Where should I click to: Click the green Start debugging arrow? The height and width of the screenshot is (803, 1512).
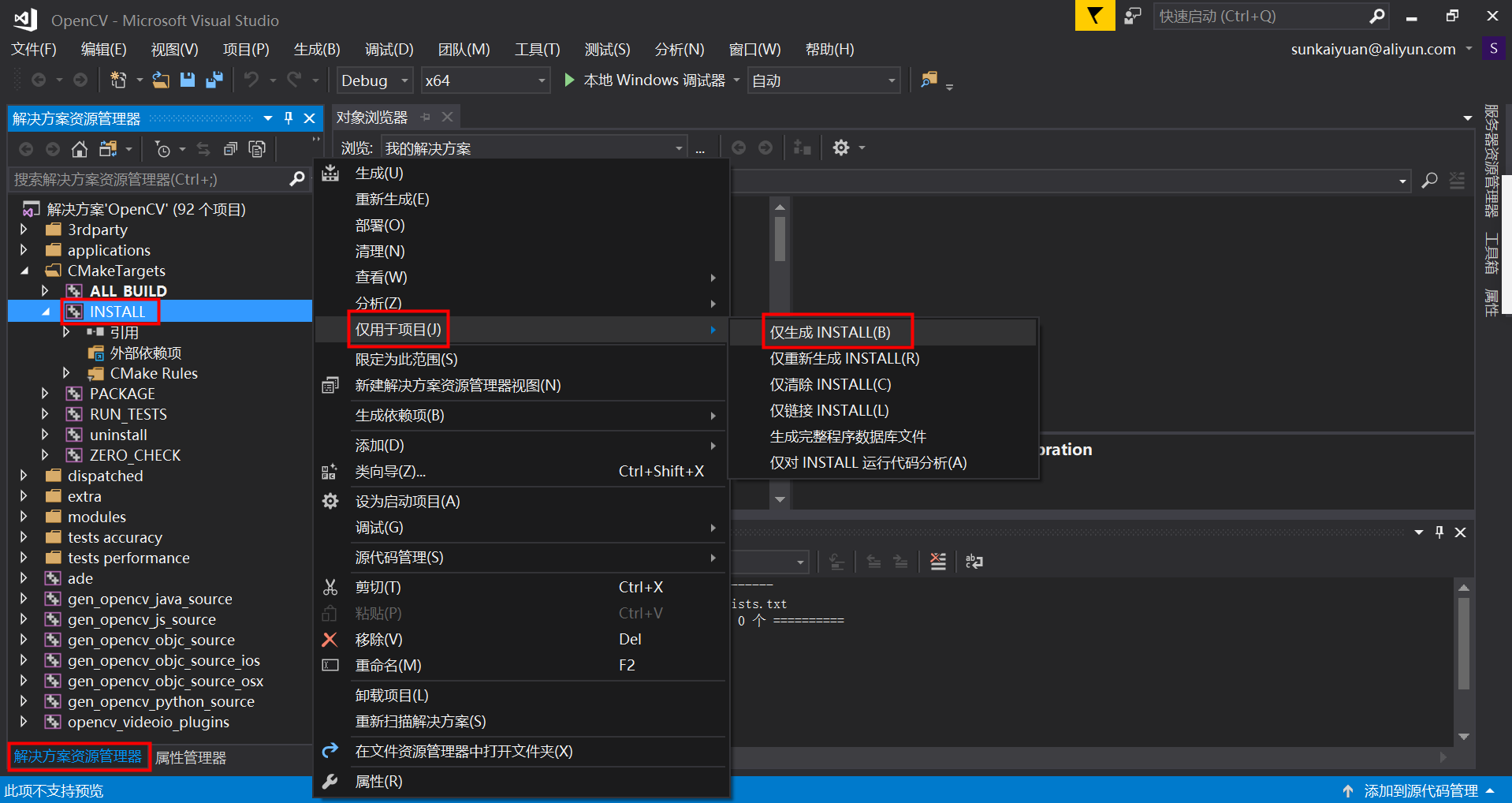569,80
